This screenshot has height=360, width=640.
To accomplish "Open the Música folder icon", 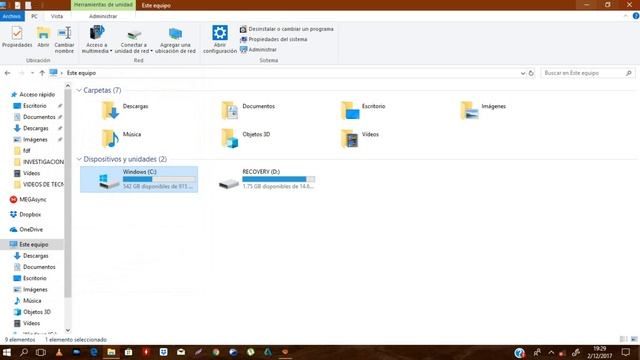I will tap(110, 138).
